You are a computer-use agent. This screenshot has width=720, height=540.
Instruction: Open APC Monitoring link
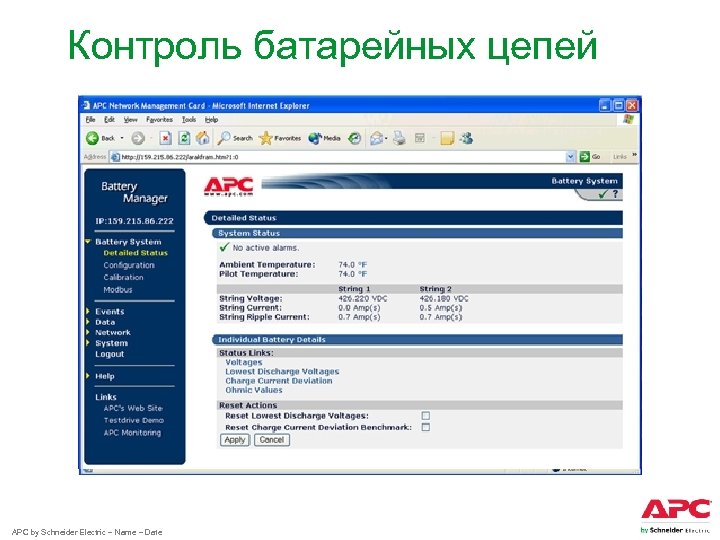[132, 433]
